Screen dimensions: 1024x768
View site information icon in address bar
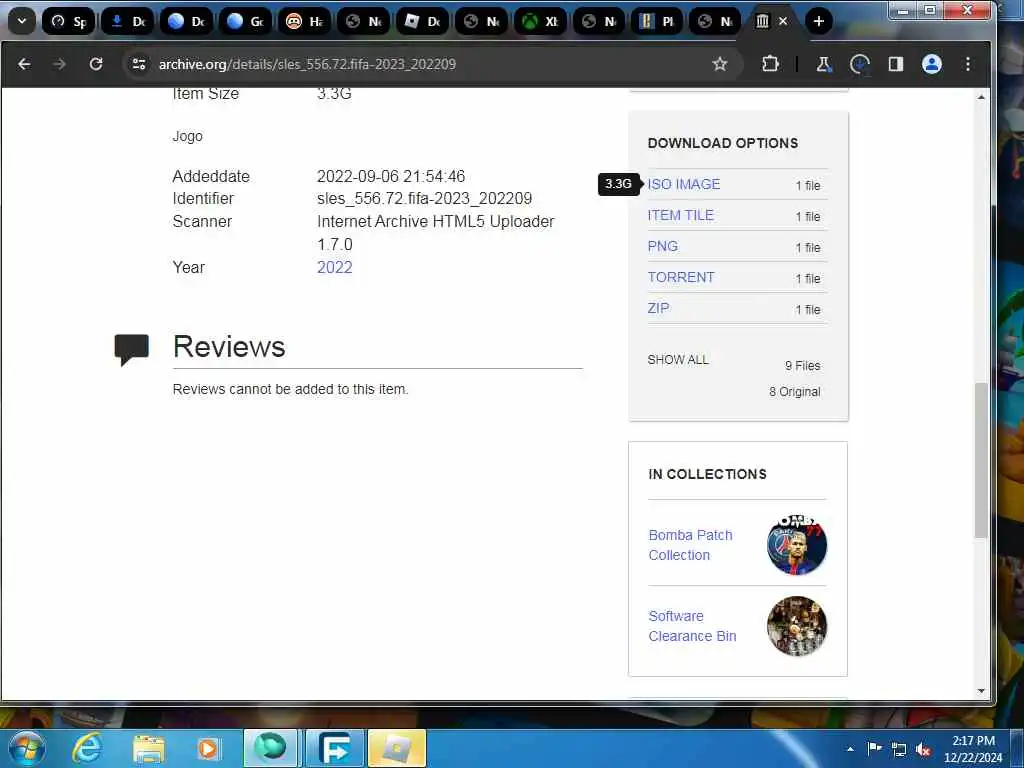coord(139,64)
